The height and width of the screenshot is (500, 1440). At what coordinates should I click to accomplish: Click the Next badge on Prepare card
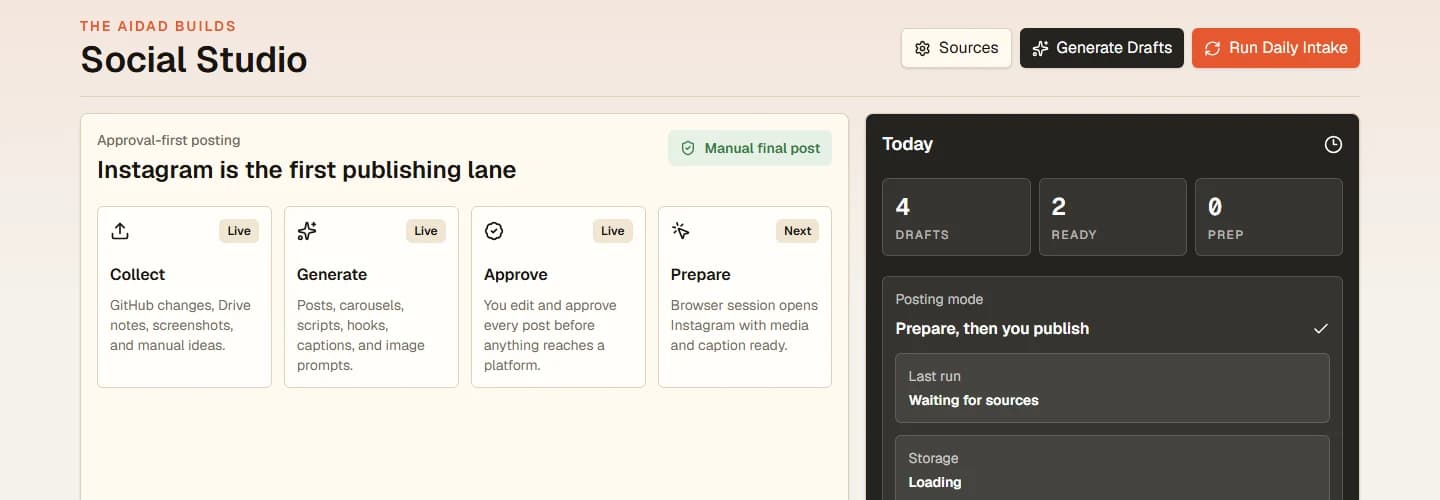pos(798,231)
